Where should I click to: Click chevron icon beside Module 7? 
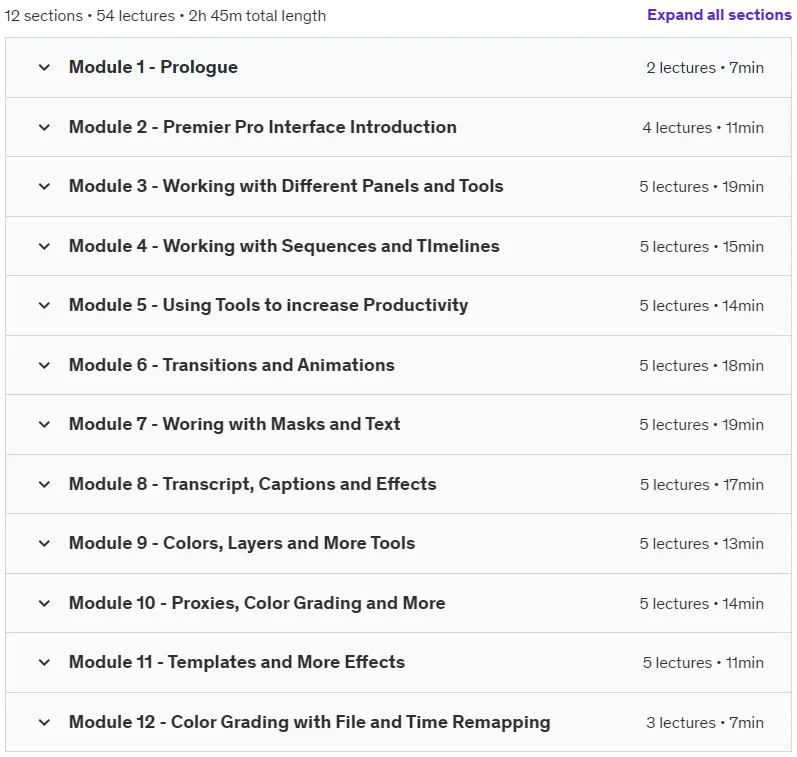pos(44,424)
